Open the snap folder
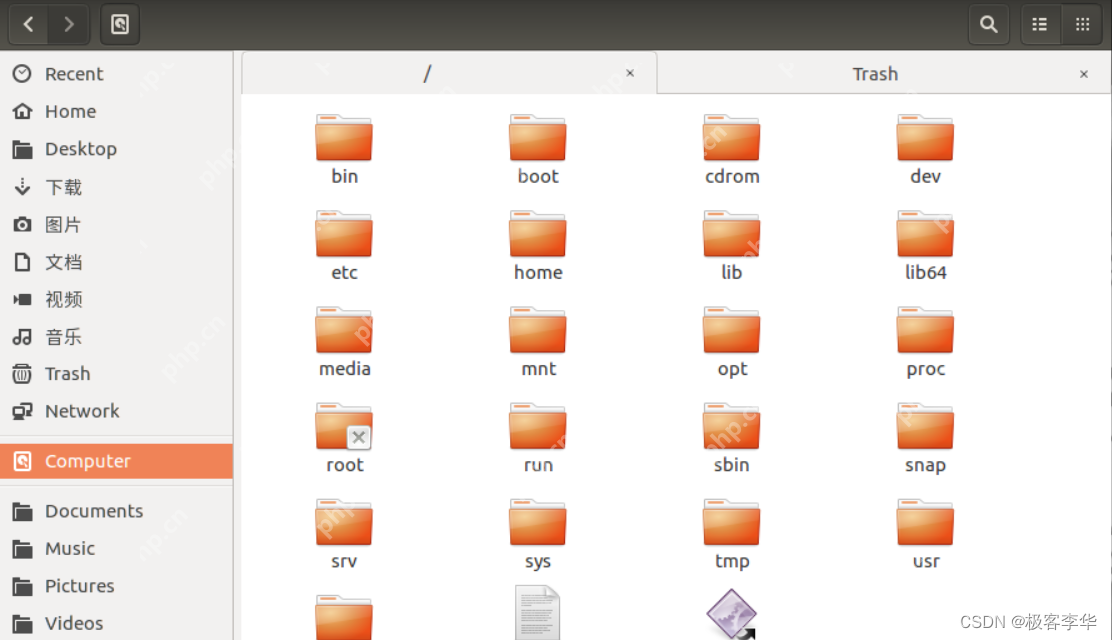Viewport: 1112px width, 640px height. [925, 428]
